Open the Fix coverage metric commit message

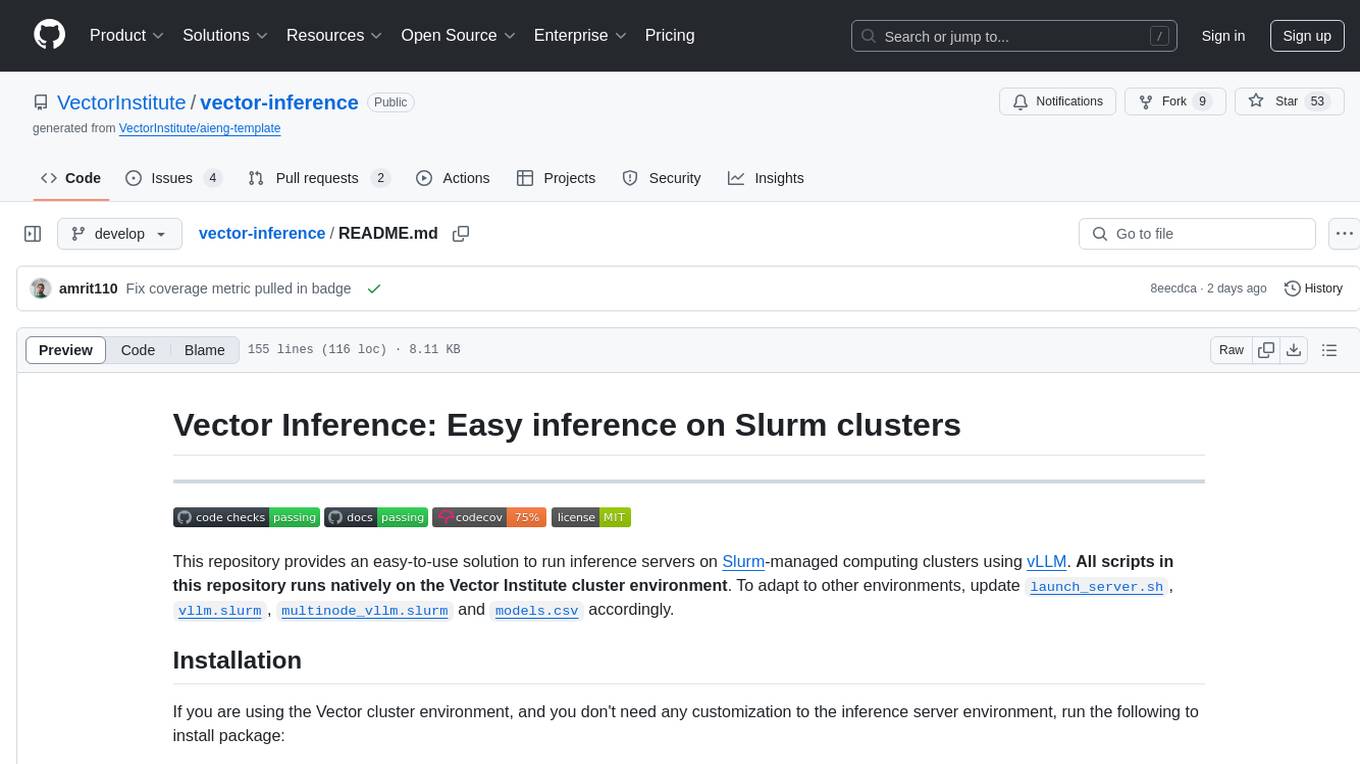(238, 288)
